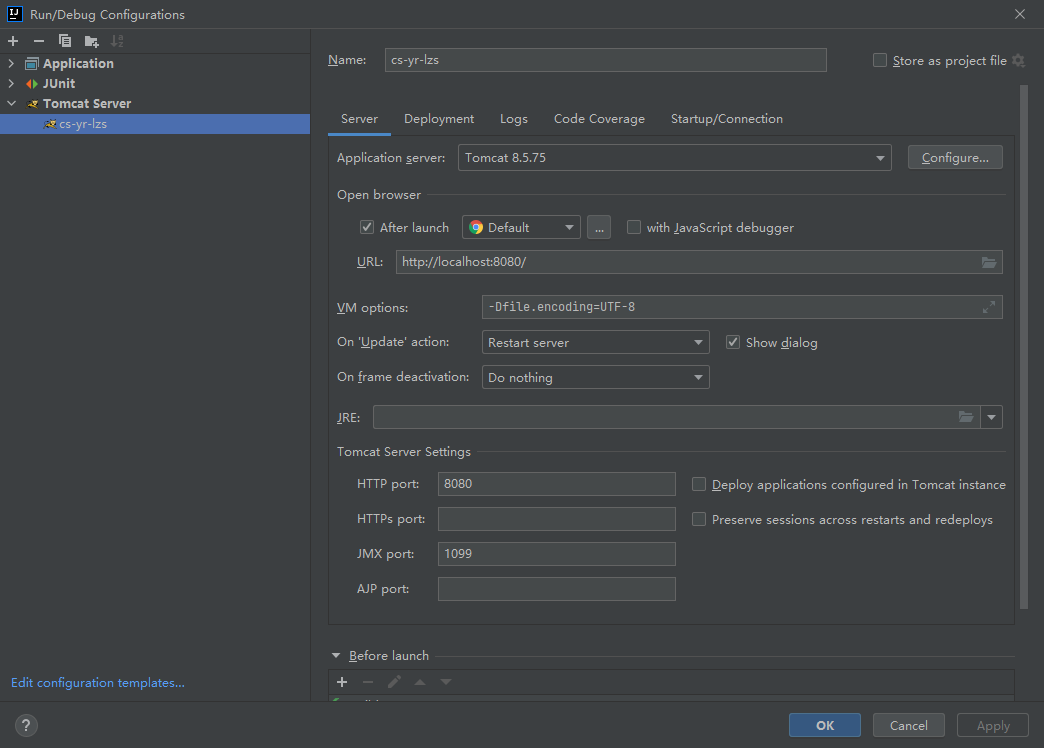Enable with JavaScript debugger

pyautogui.click(x=634, y=227)
